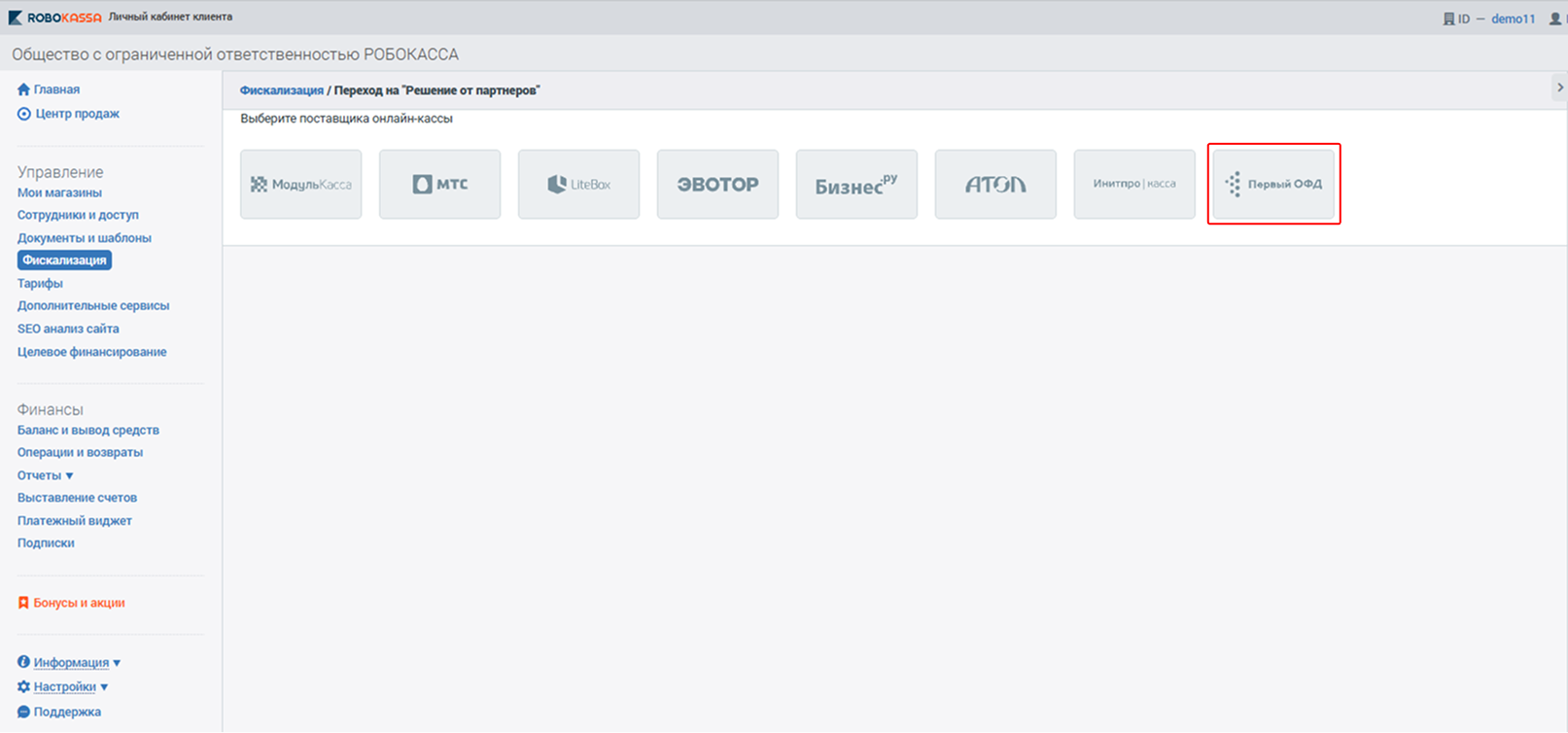Viewport: 1568px width, 733px height.
Task: Click the info icon beside Информация
Action: click(23, 662)
